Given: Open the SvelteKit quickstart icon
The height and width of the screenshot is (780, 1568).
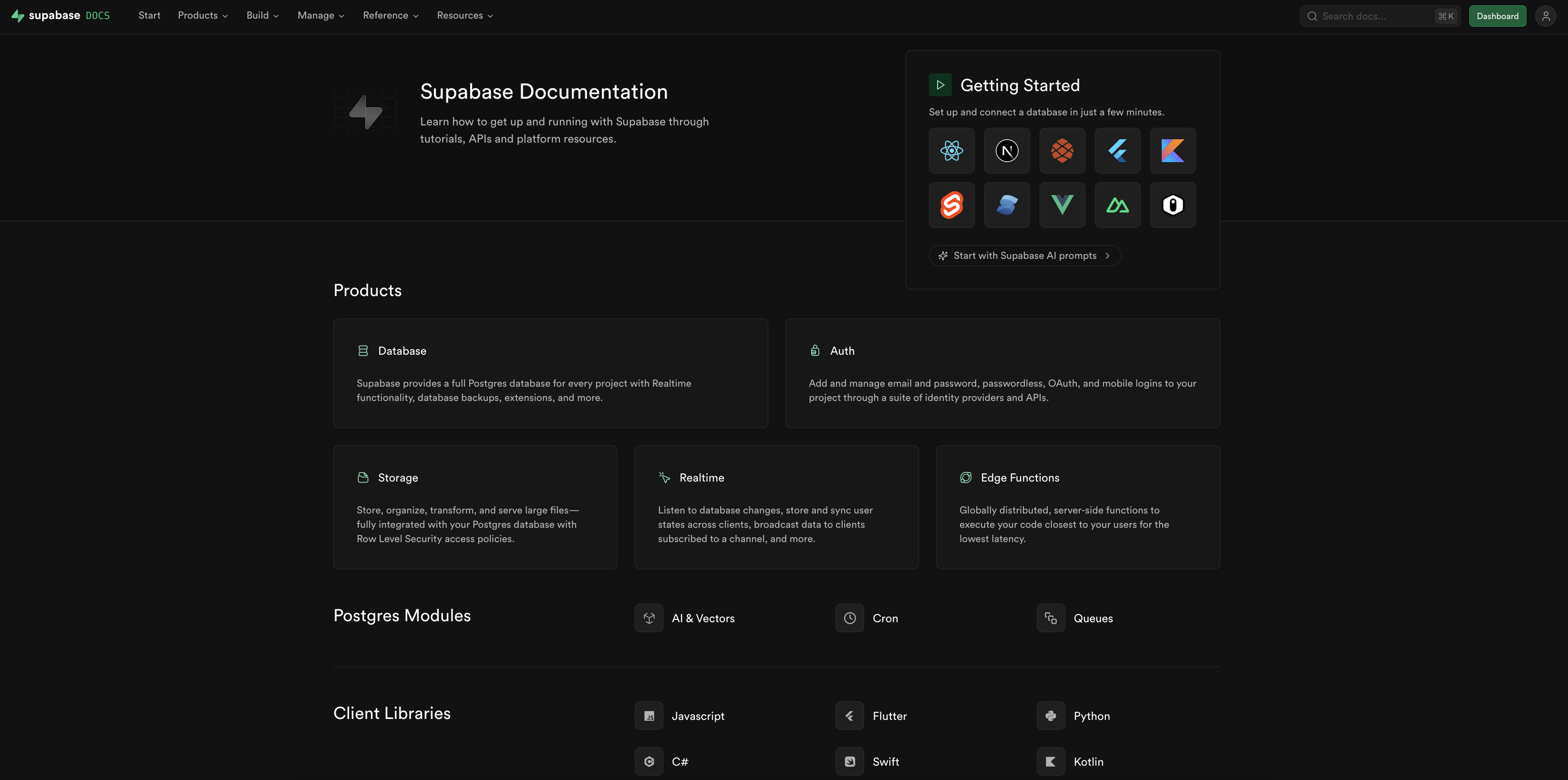Looking at the screenshot, I should pos(951,205).
